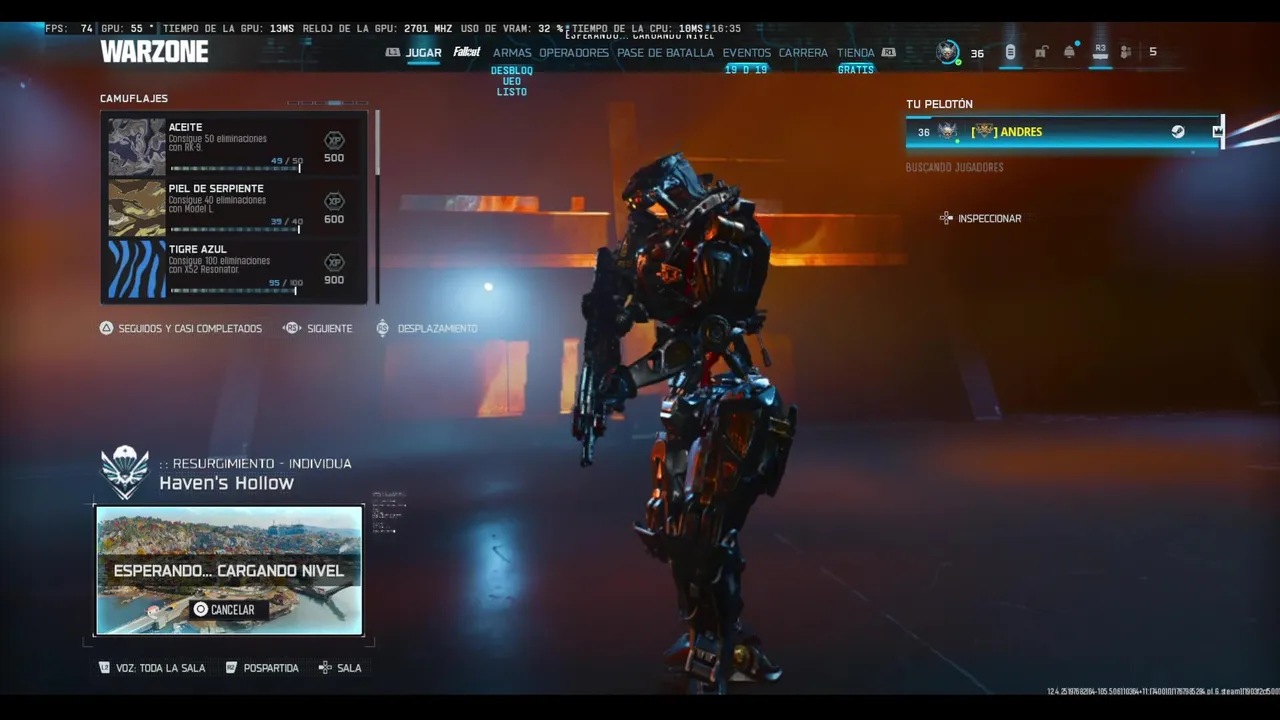Open POSPARTIDA
Viewport: 1280px width, 720px height.
271,668
